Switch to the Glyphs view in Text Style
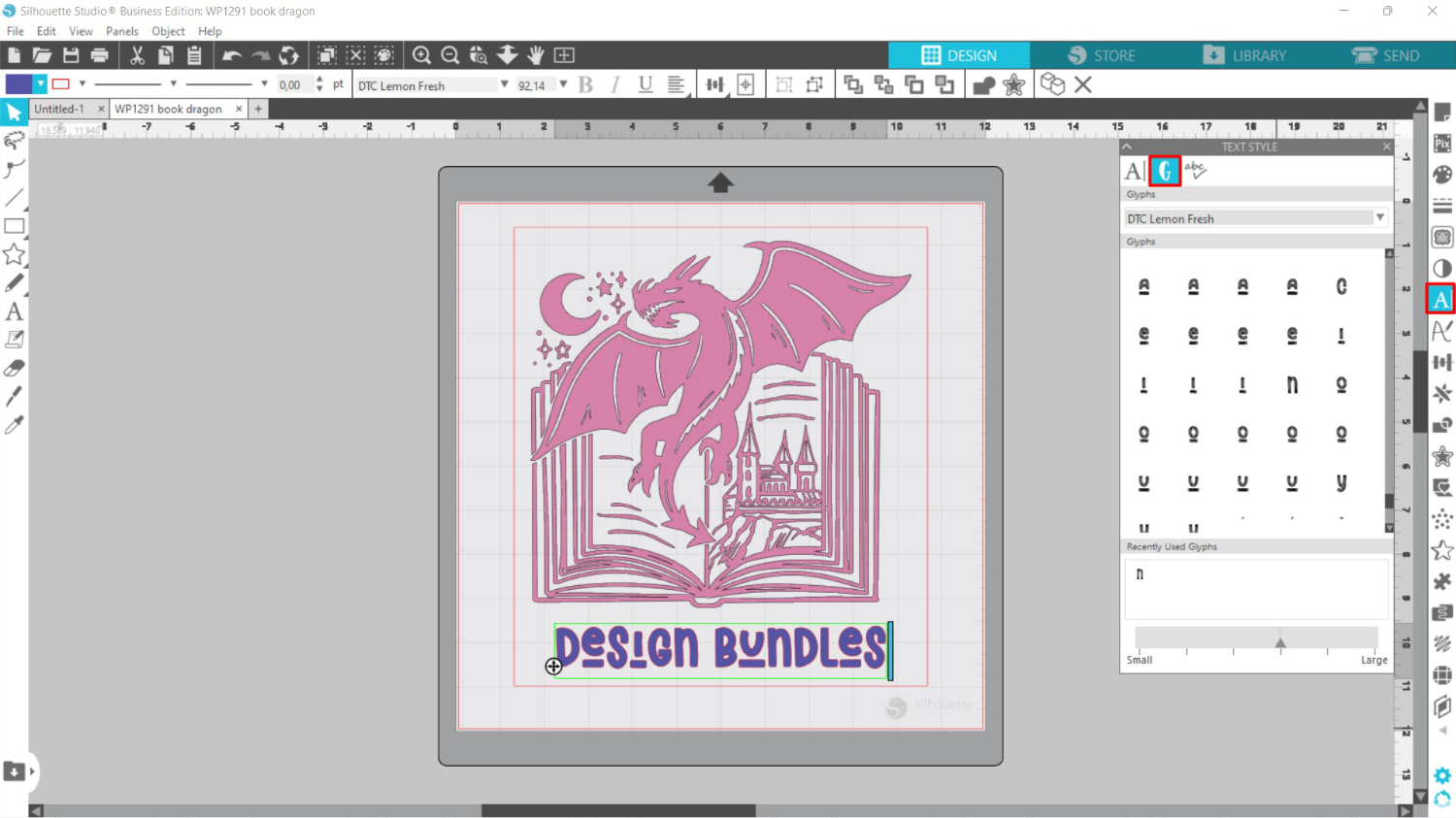Screen dimensions: 1456x818 pyautogui.click(x=1165, y=171)
